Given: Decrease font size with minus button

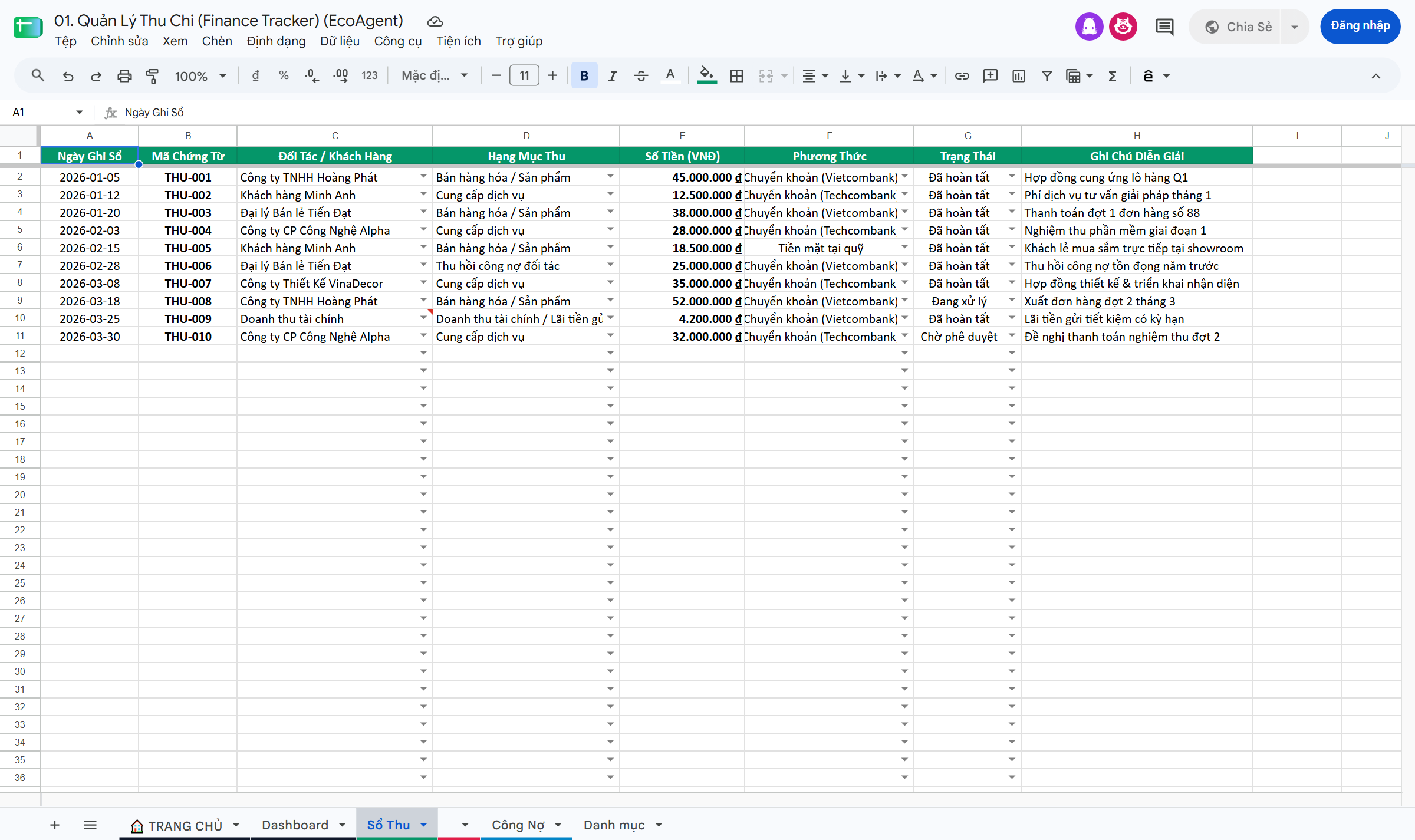Looking at the screenshot, I should tap(496, 76).
